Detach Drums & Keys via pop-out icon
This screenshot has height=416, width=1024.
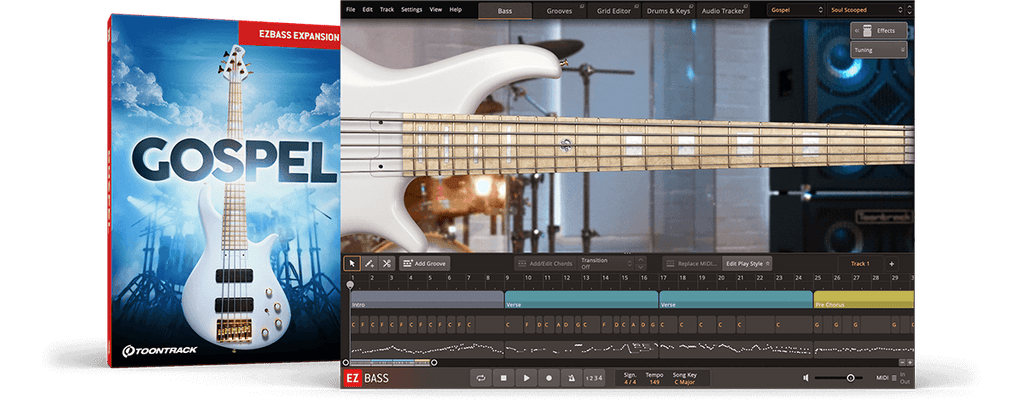tap(691, 7)
